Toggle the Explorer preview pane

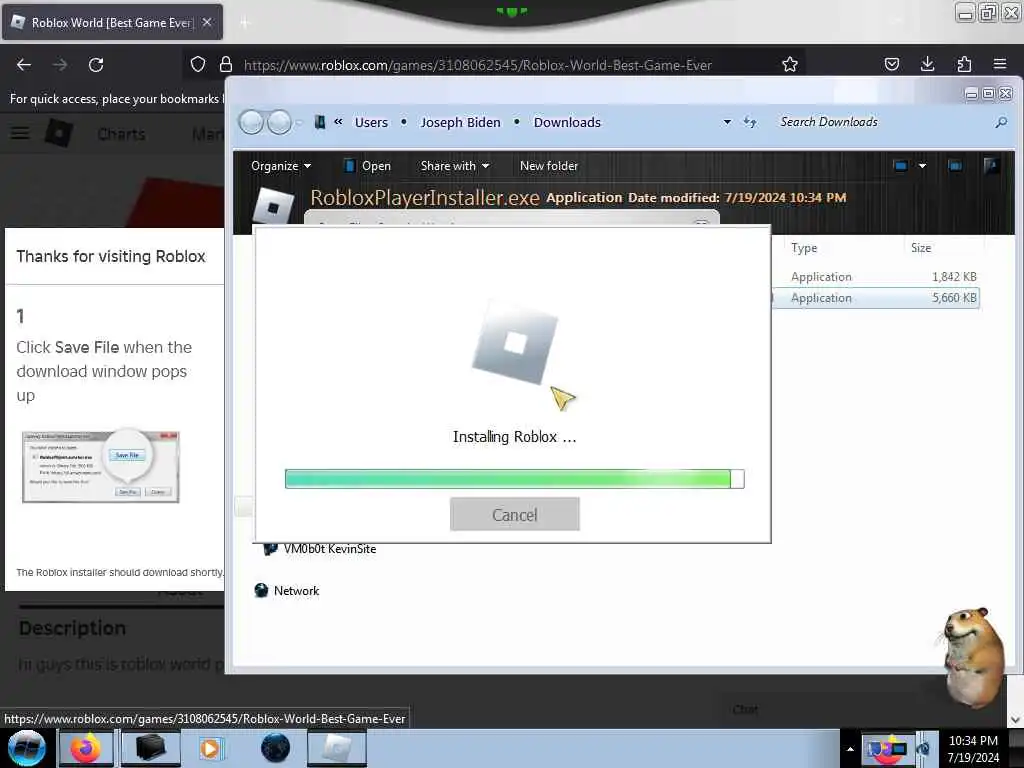[955, 166]
